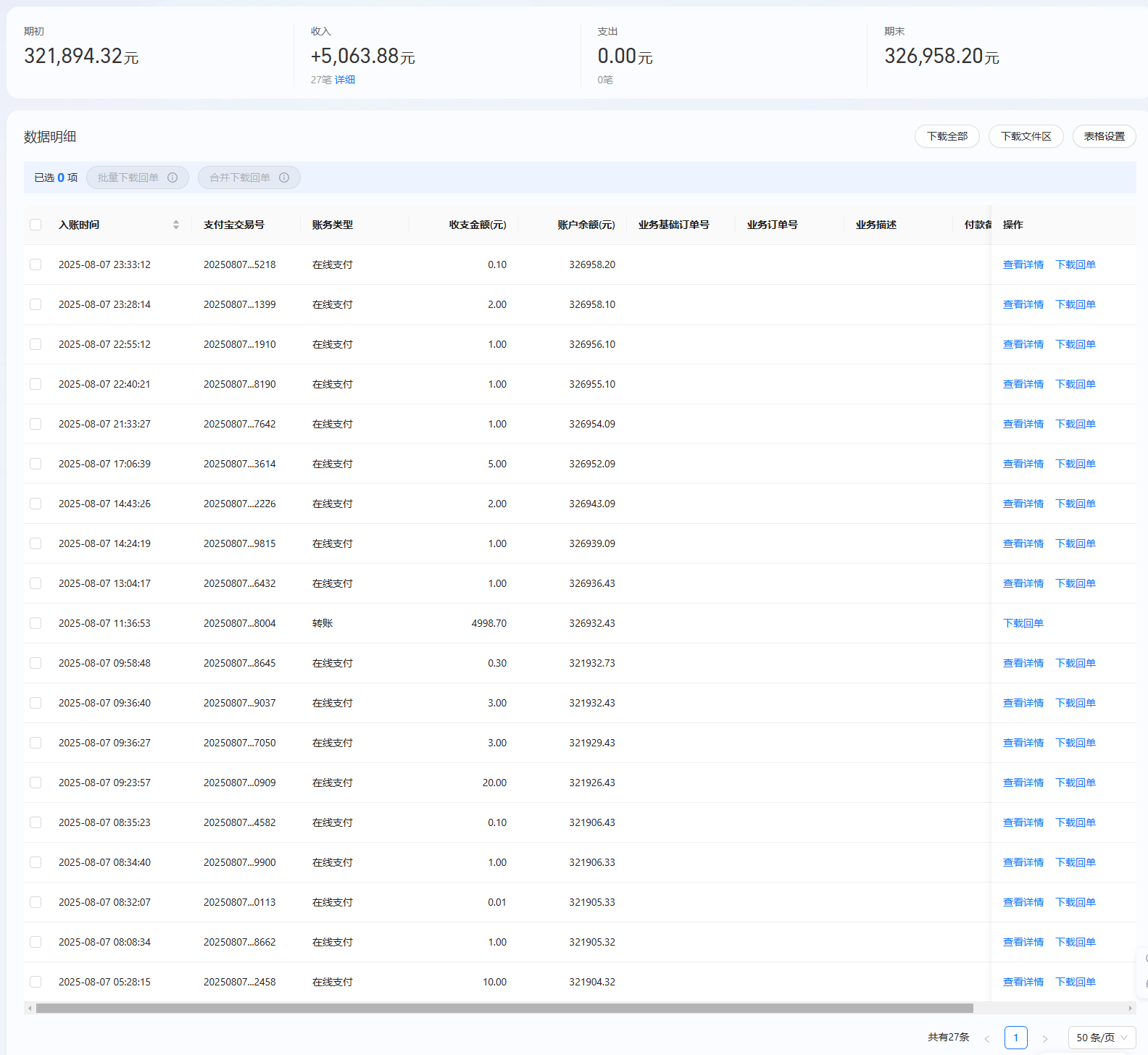This screenshot has width=1148, height=1055.
Task: Click the 业务描述 column header
Action: coord(876,225)
